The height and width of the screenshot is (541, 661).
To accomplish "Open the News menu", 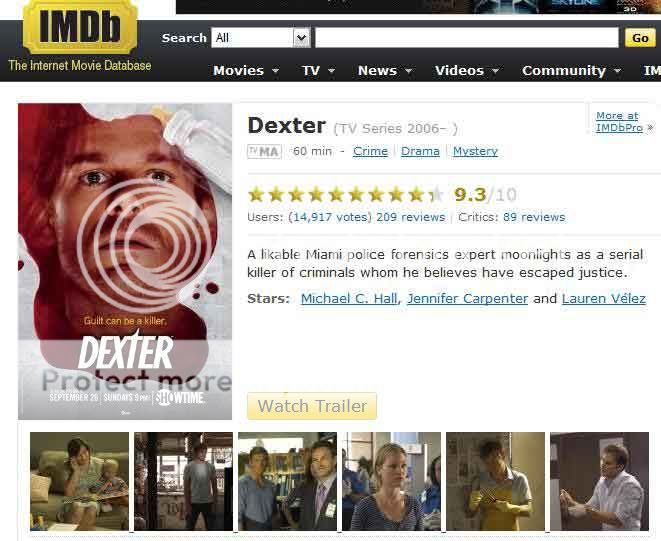I will coord(384,70).
